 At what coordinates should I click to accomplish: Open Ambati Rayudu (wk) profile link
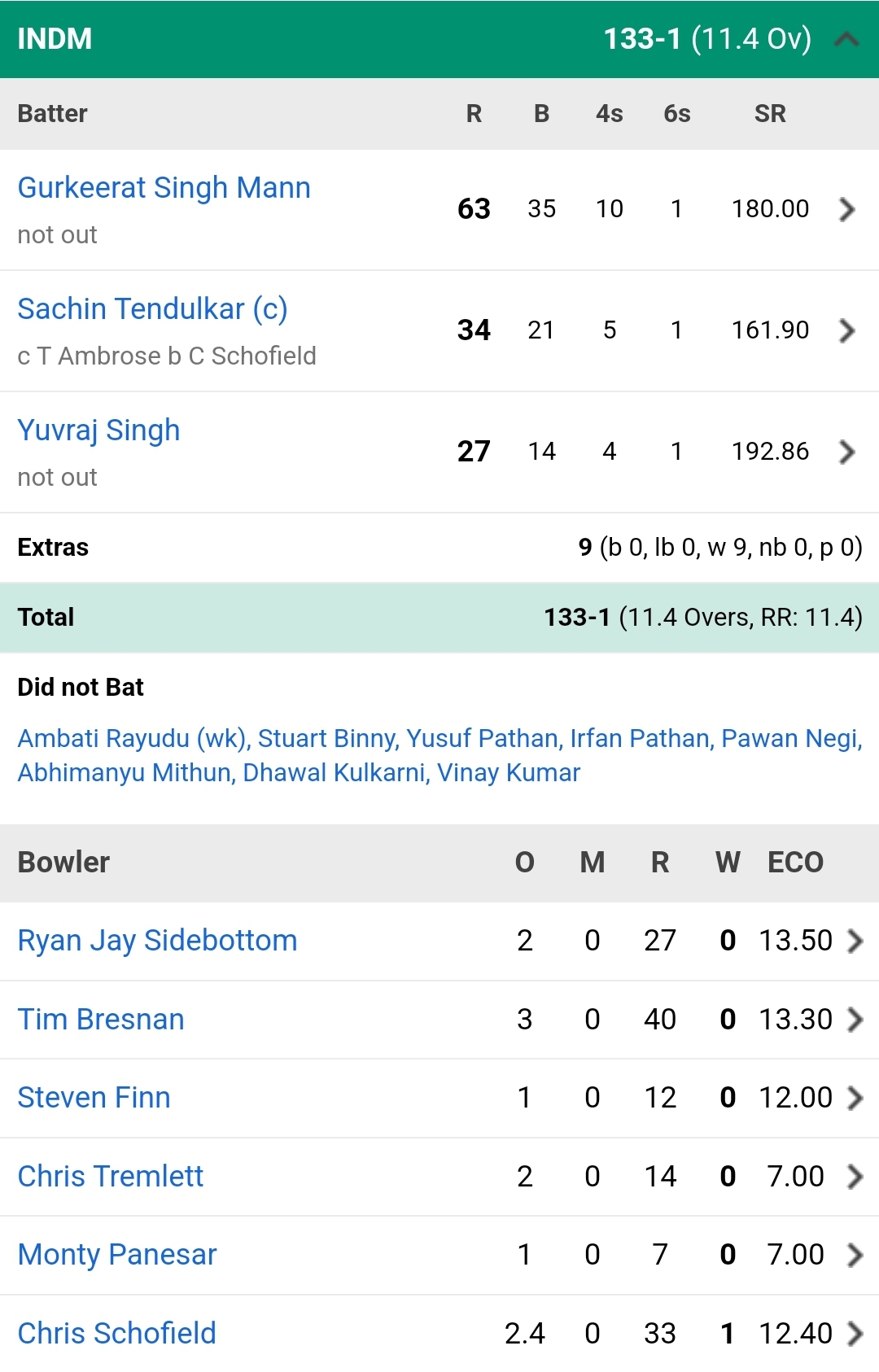(133, 738)
